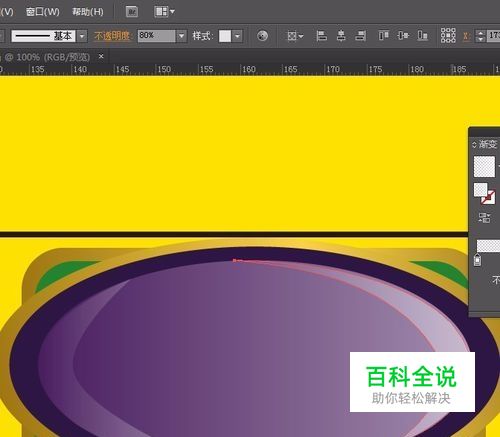Image resolution: width=500 pixels, height=437 pixels.
Task: Expand the graphic style dropdown arrow
Action: tap(237, 36)
